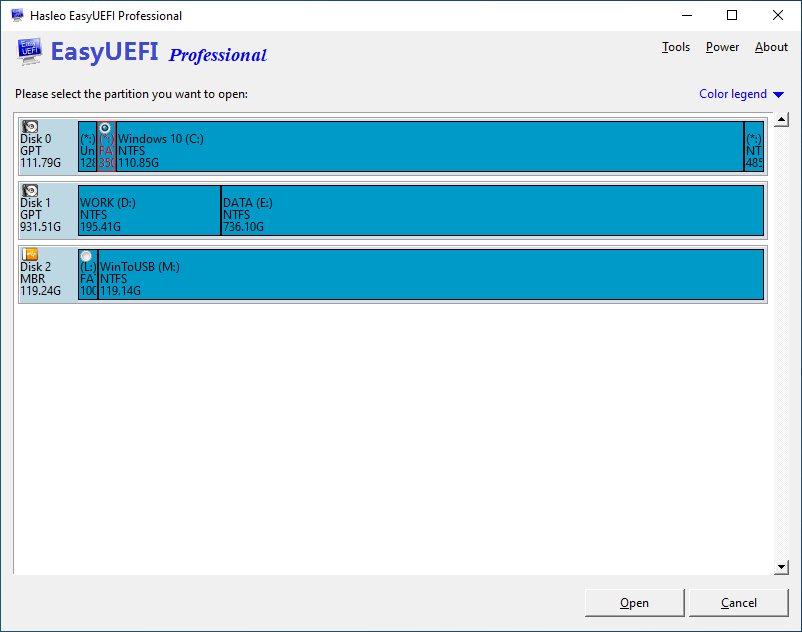Click the title bar application icon

pos(17,15)
